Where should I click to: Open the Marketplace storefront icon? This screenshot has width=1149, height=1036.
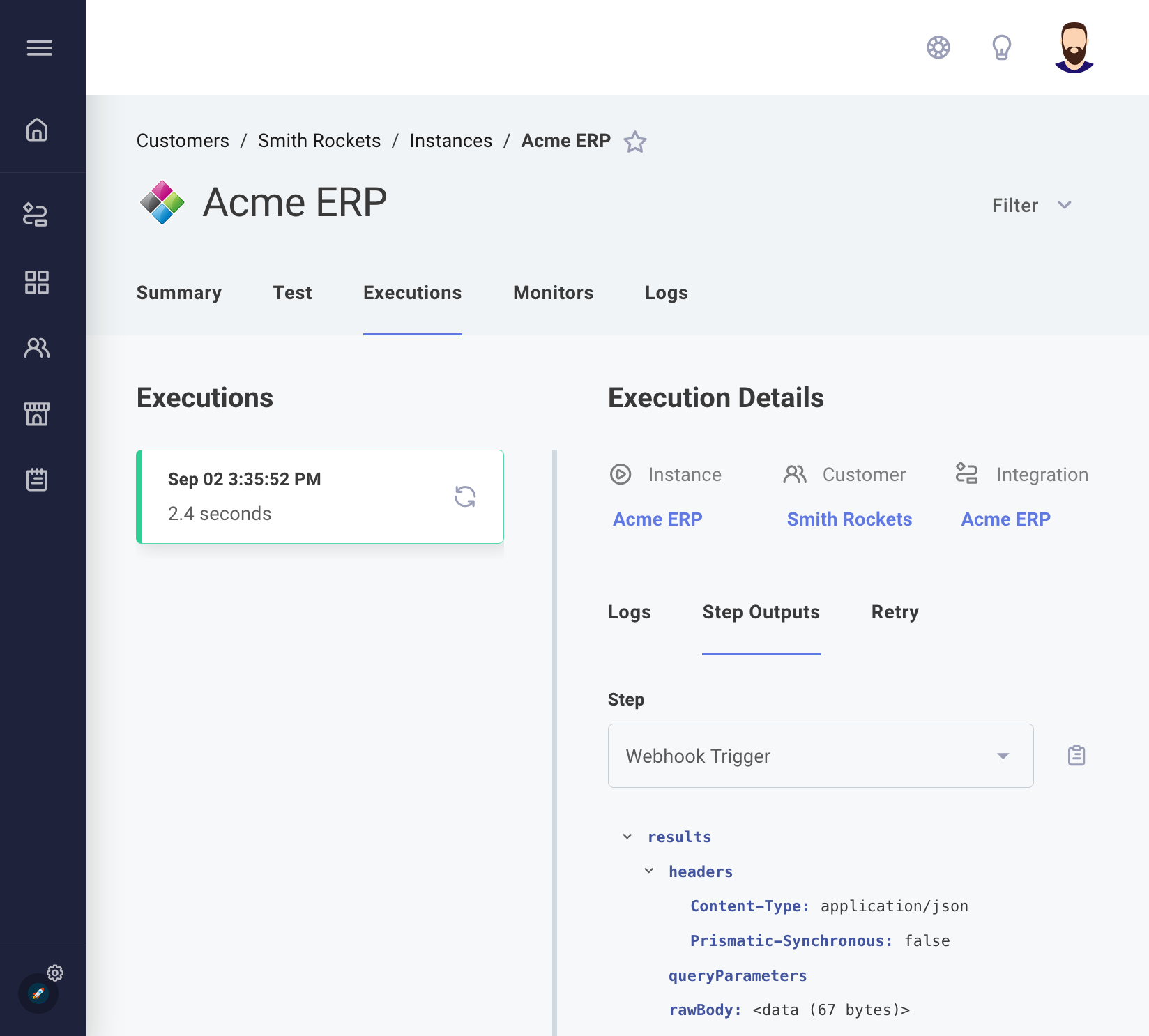pos(36,413)
